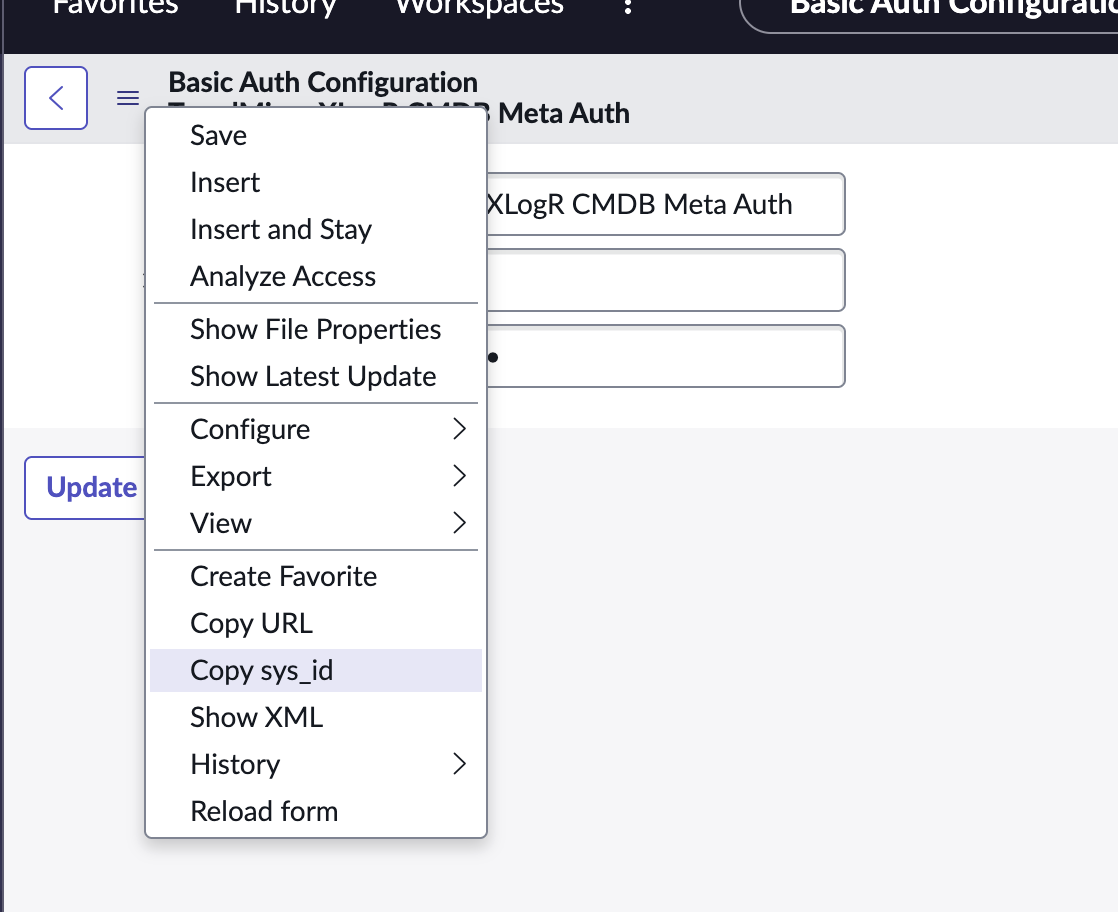Choose Insert and Stay option
Image resolution: width=1118 pixels, height=912 pixels.
coord(280,229)
